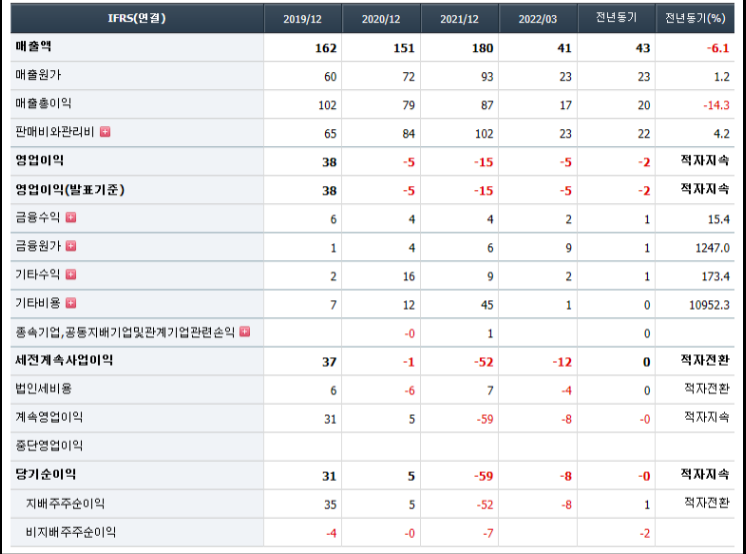Click the 10952.3 percent value

709,305
